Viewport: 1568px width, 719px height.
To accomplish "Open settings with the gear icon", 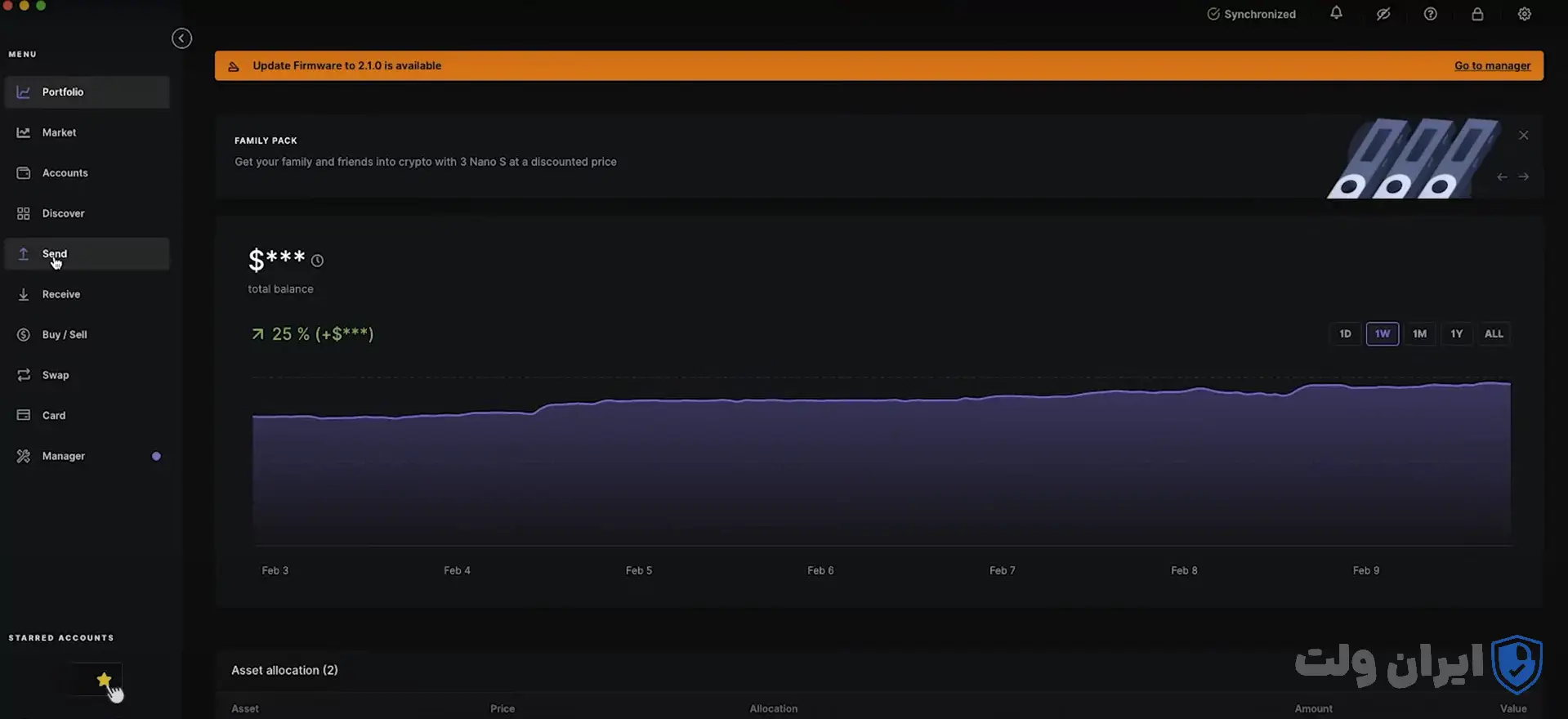I will tap(1525, 14).
